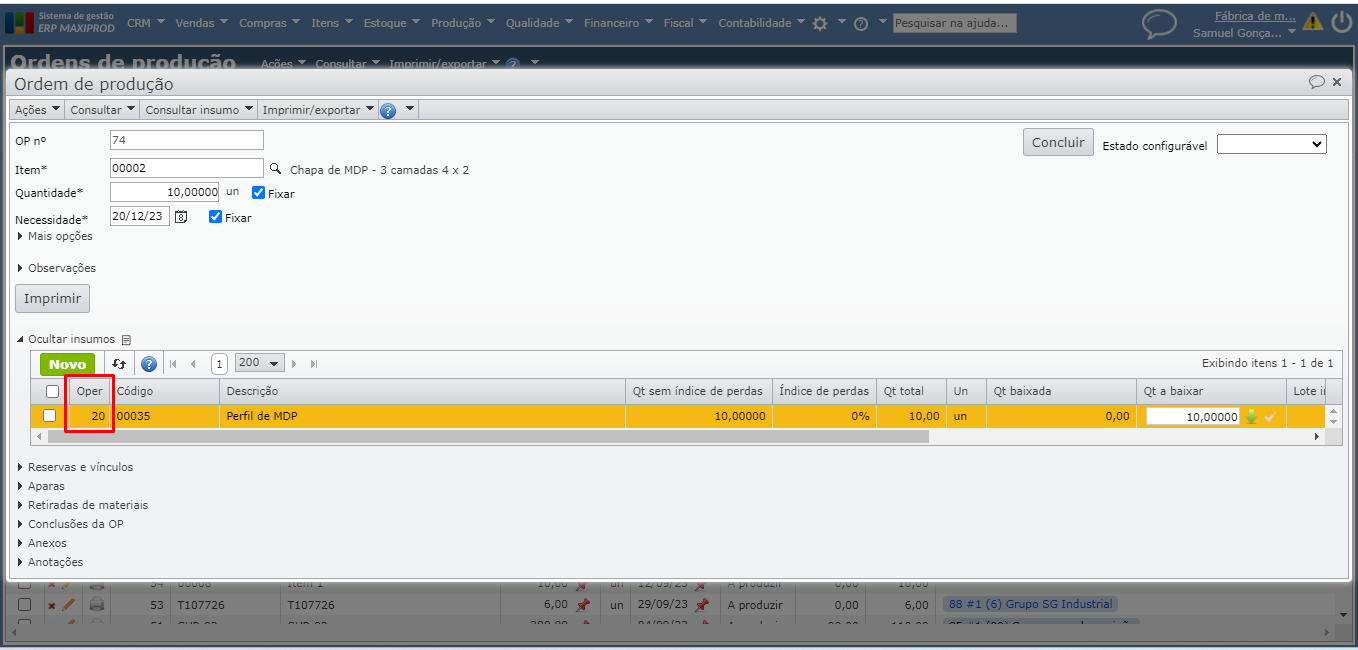Image resolution: width=1358 pixels, height=650 pixels.
Task: Open the Vendas top menu
Action: [201, 23]
